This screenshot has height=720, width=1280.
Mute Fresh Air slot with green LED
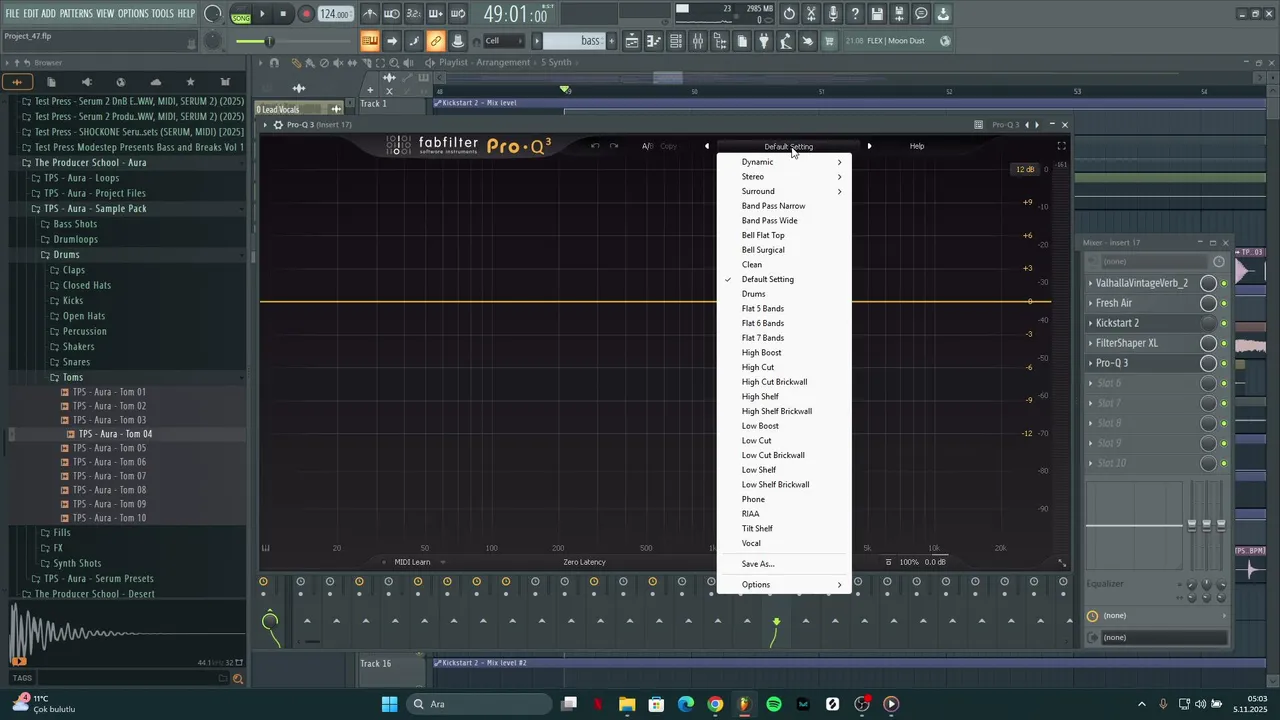point(1224,304)
